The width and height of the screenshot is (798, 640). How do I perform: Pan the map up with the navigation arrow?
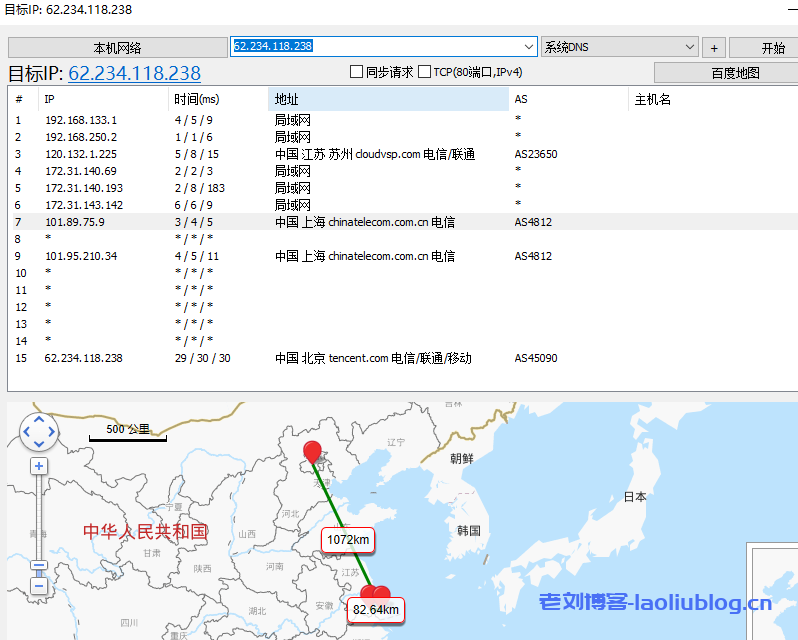tap(39, 420)
